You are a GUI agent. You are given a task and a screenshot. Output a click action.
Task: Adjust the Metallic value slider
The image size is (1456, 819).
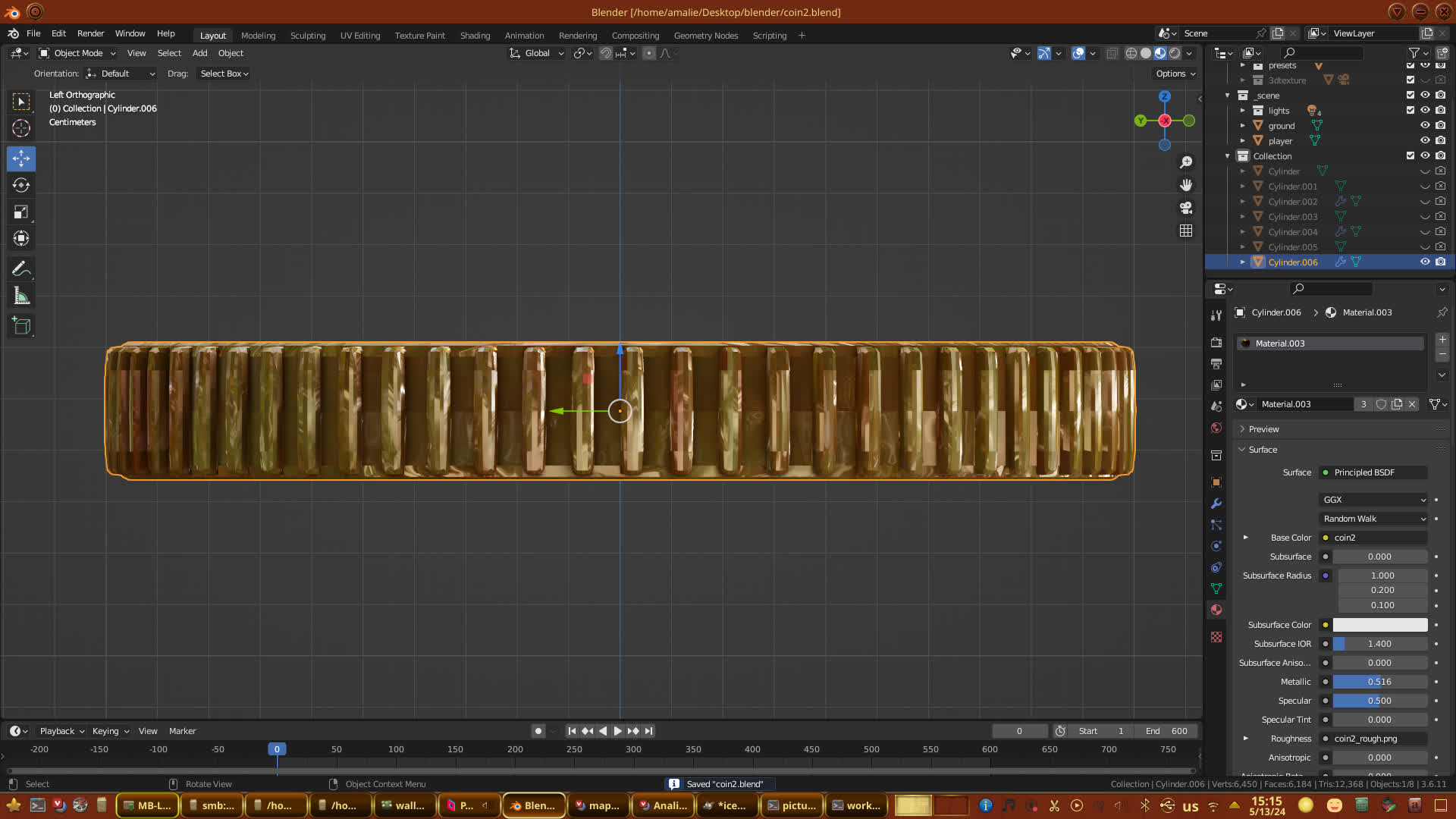pyautogui.click(x=1379, y=682)
